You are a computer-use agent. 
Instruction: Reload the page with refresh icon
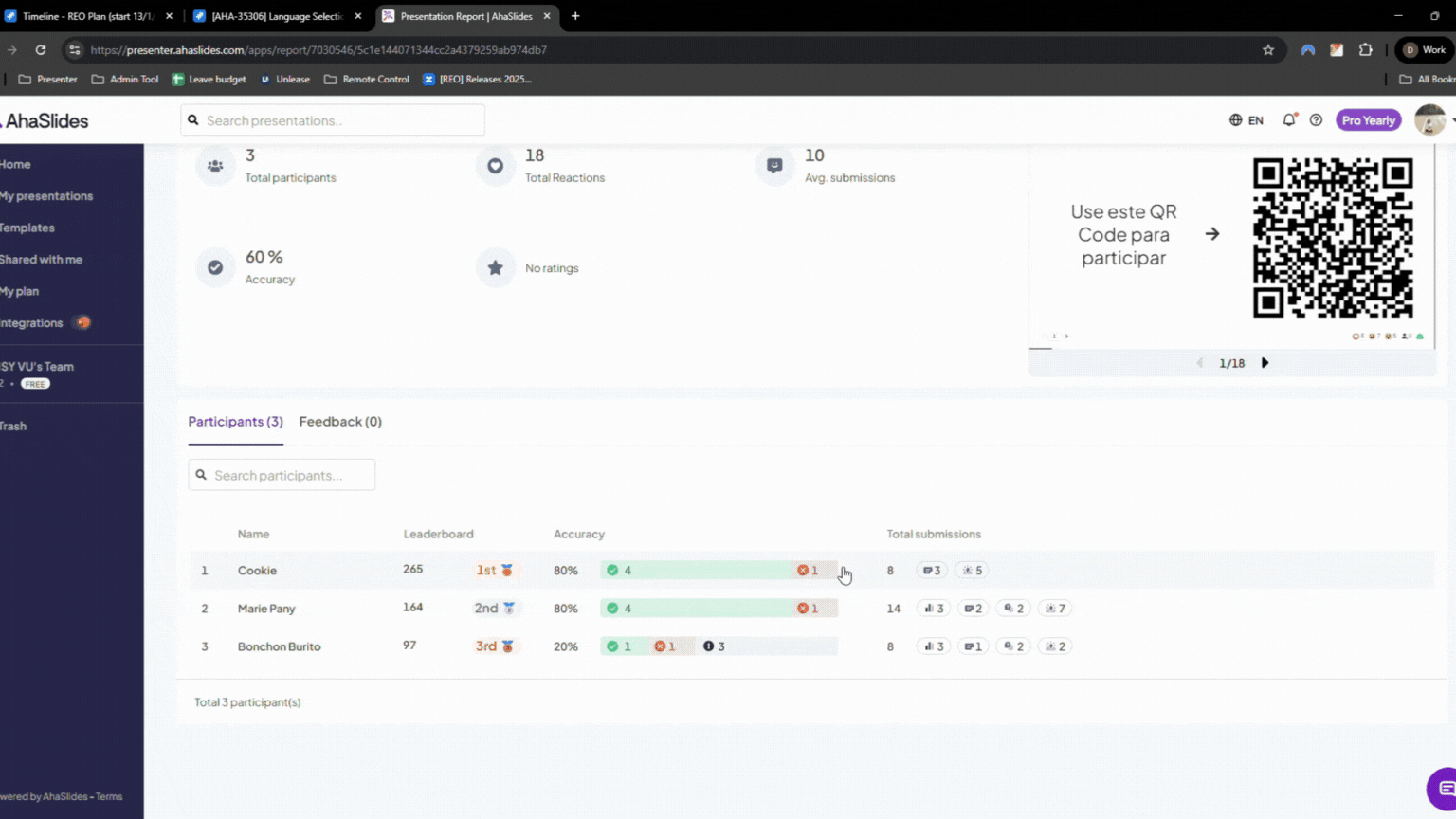(41, 50)
